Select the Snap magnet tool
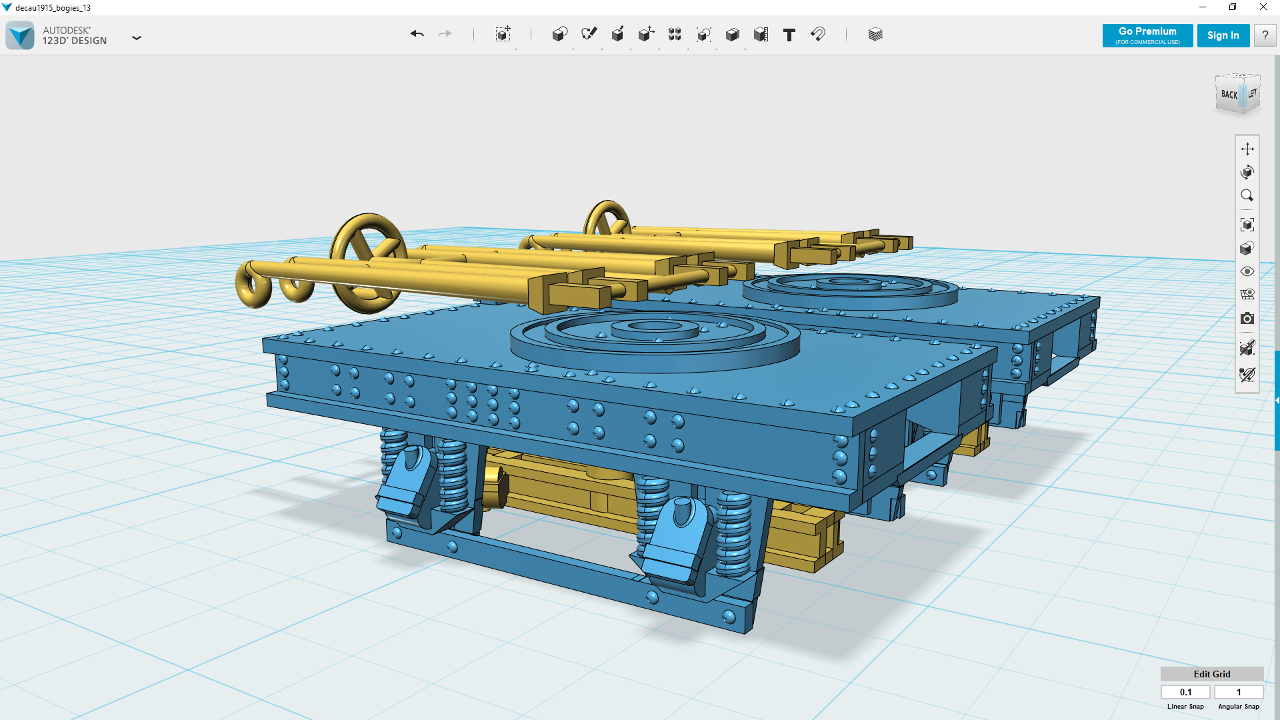 point(818,34)
